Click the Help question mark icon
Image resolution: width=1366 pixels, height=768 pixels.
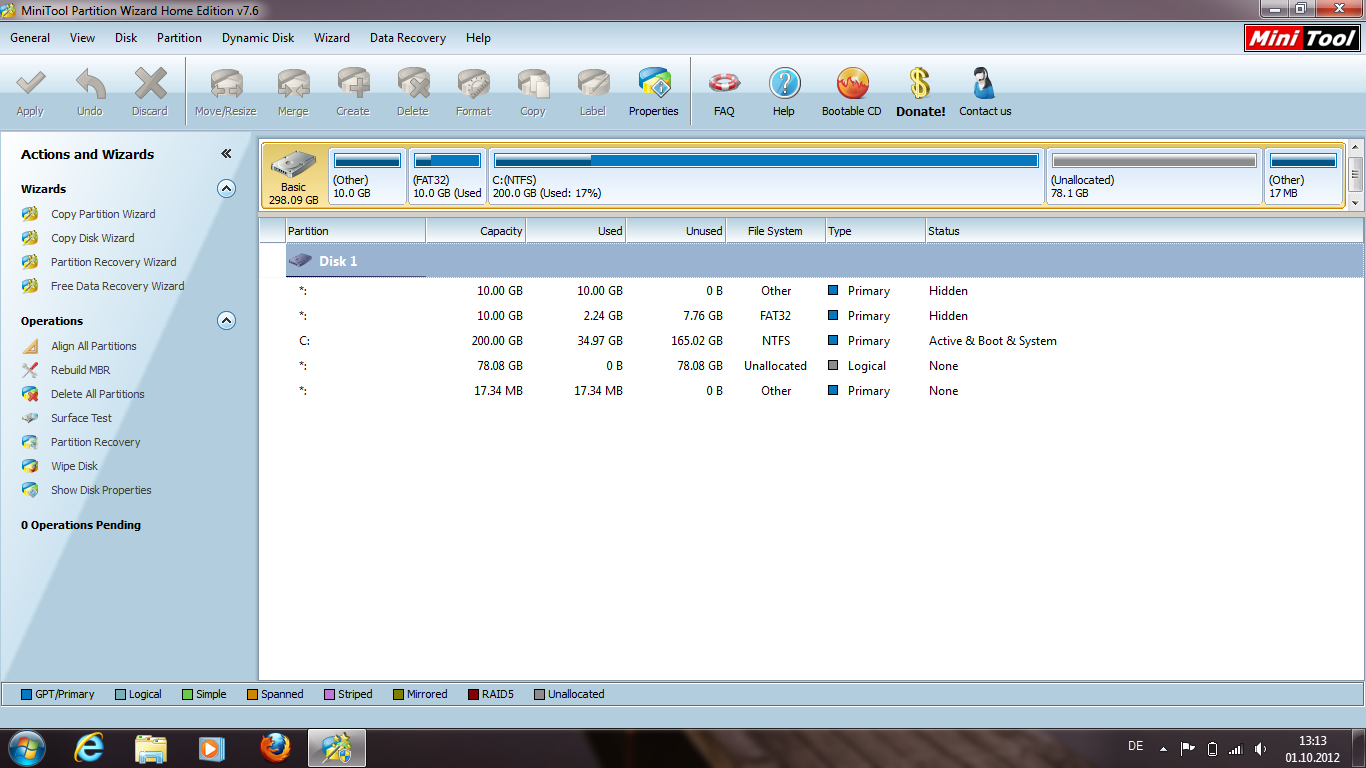[784, 82]
